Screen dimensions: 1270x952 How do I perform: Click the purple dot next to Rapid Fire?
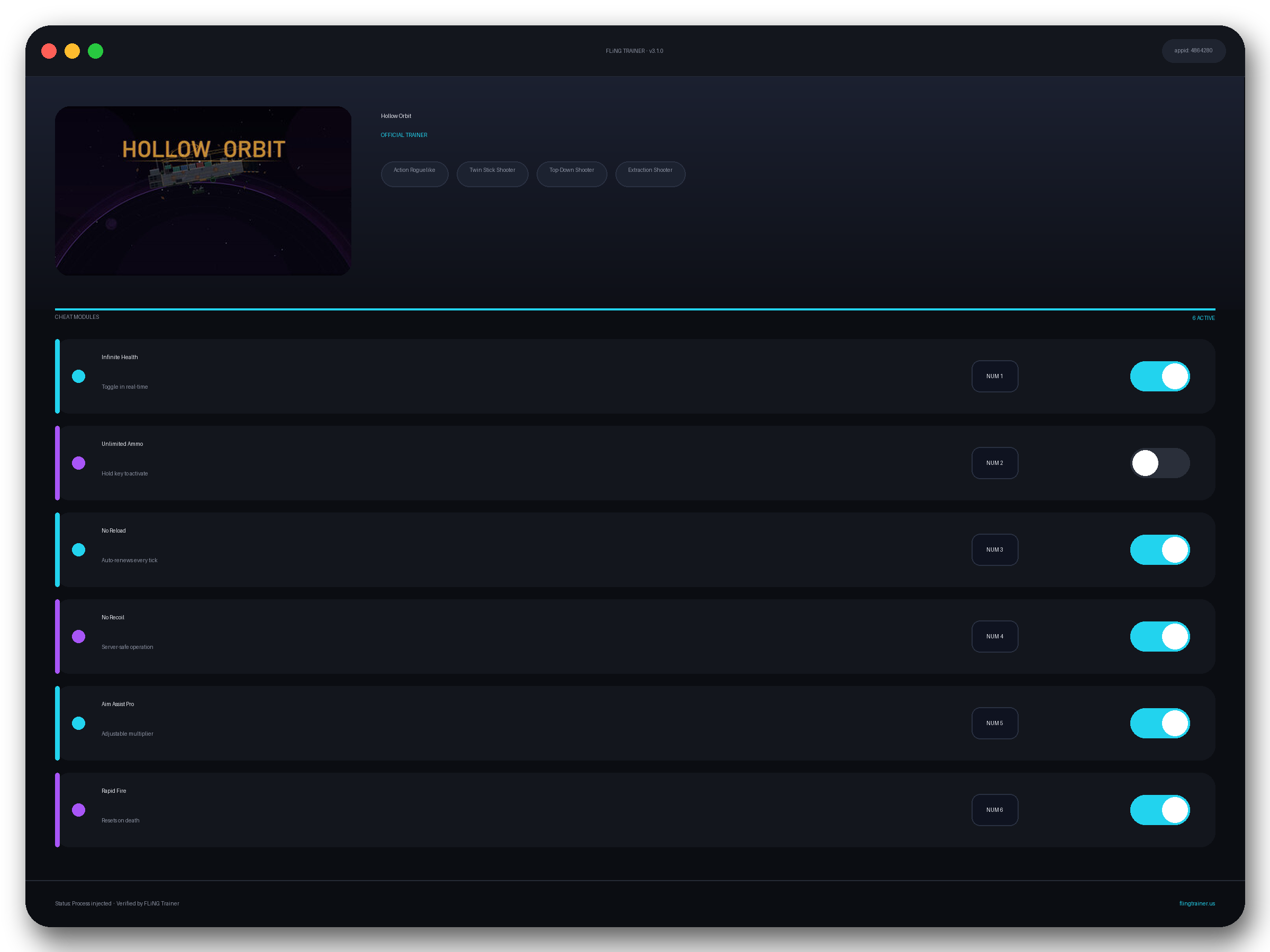click(x=79, y=810)
